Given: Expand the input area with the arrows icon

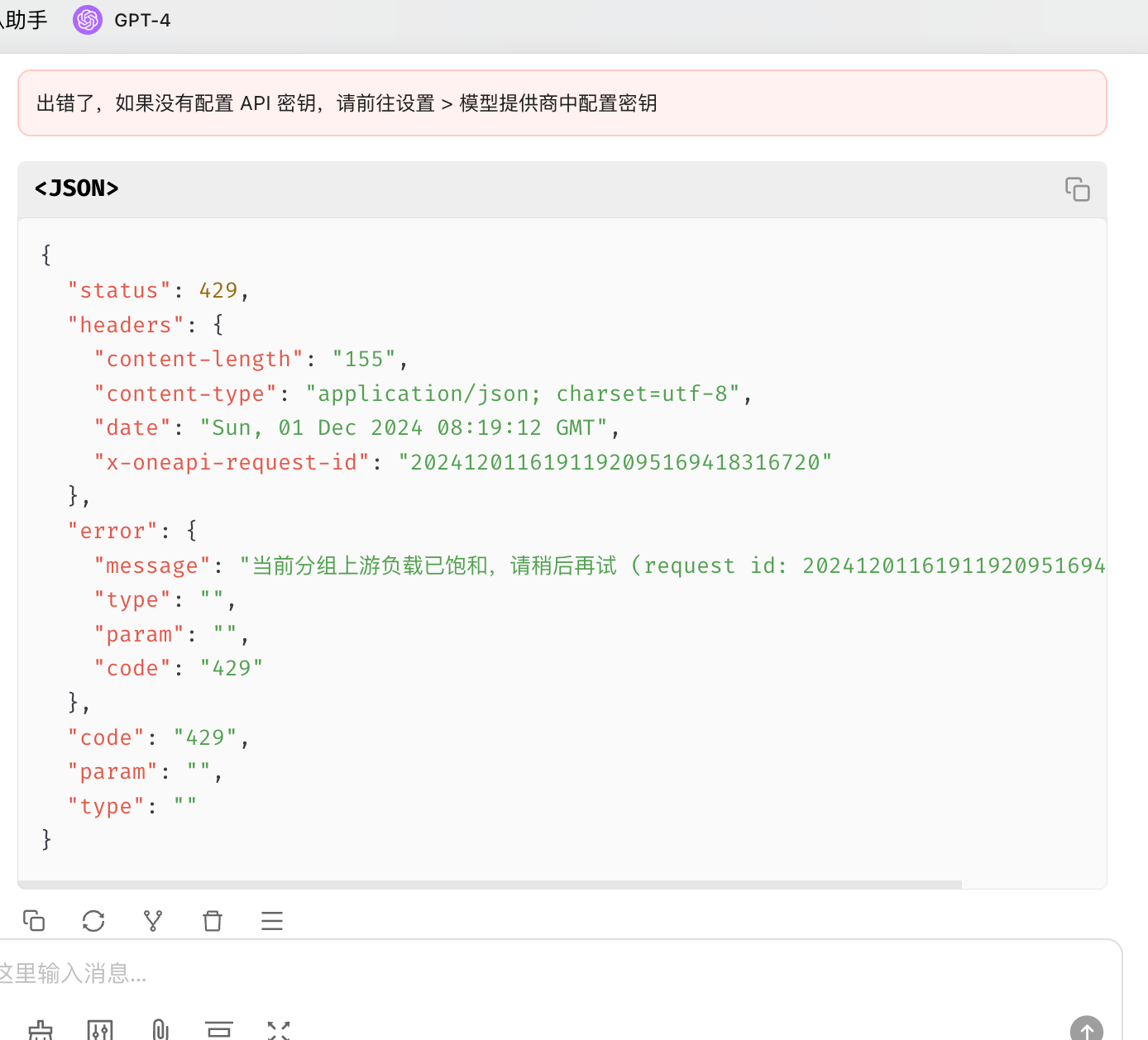Looking at the screenshot, I should (279, 1030).
